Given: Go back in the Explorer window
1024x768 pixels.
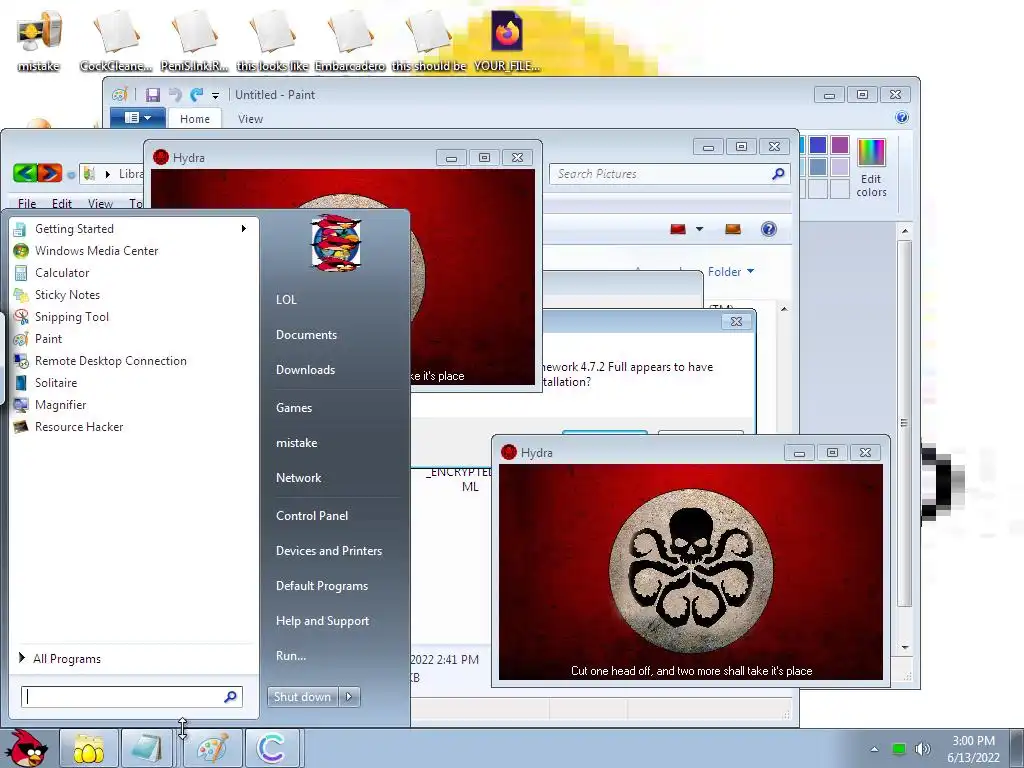Looking at the screenshot, I should pos(25,173).
